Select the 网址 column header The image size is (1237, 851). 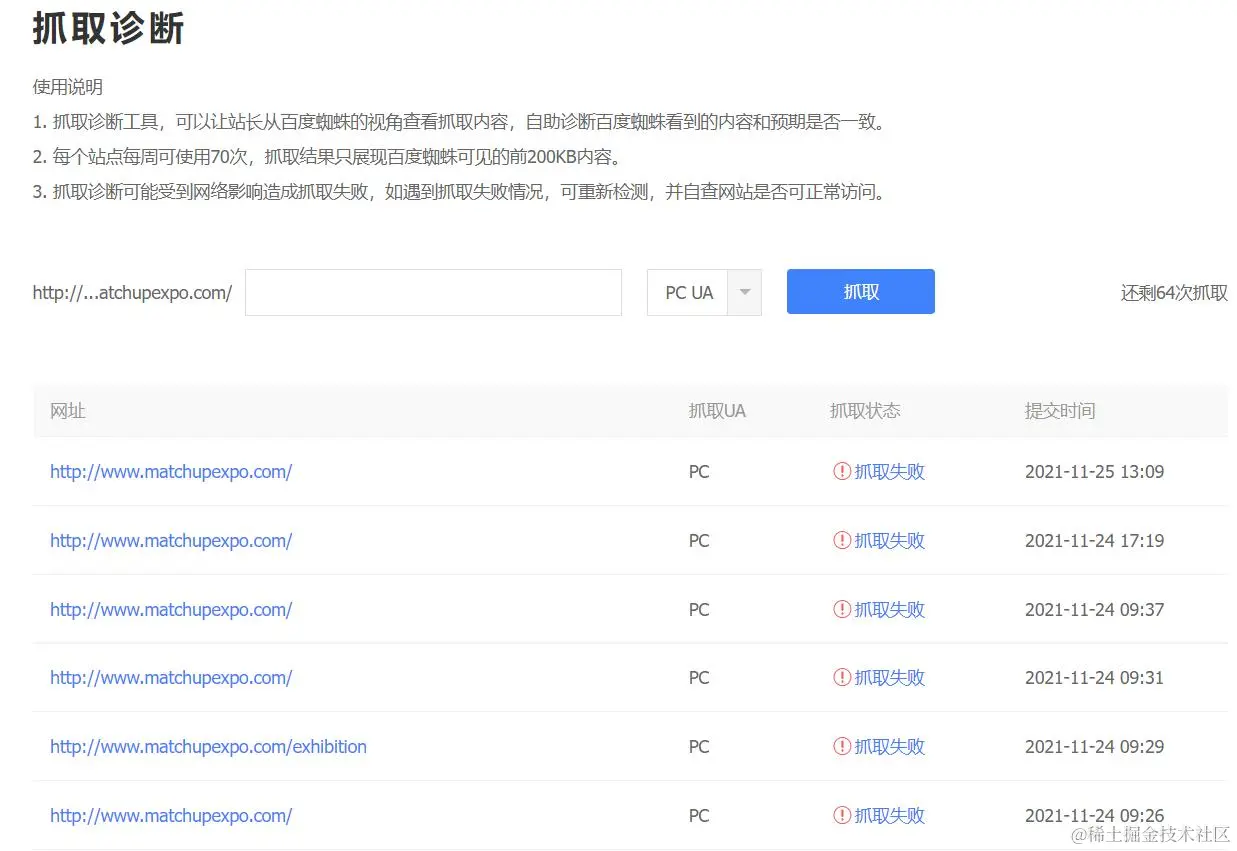click(67, 410)
